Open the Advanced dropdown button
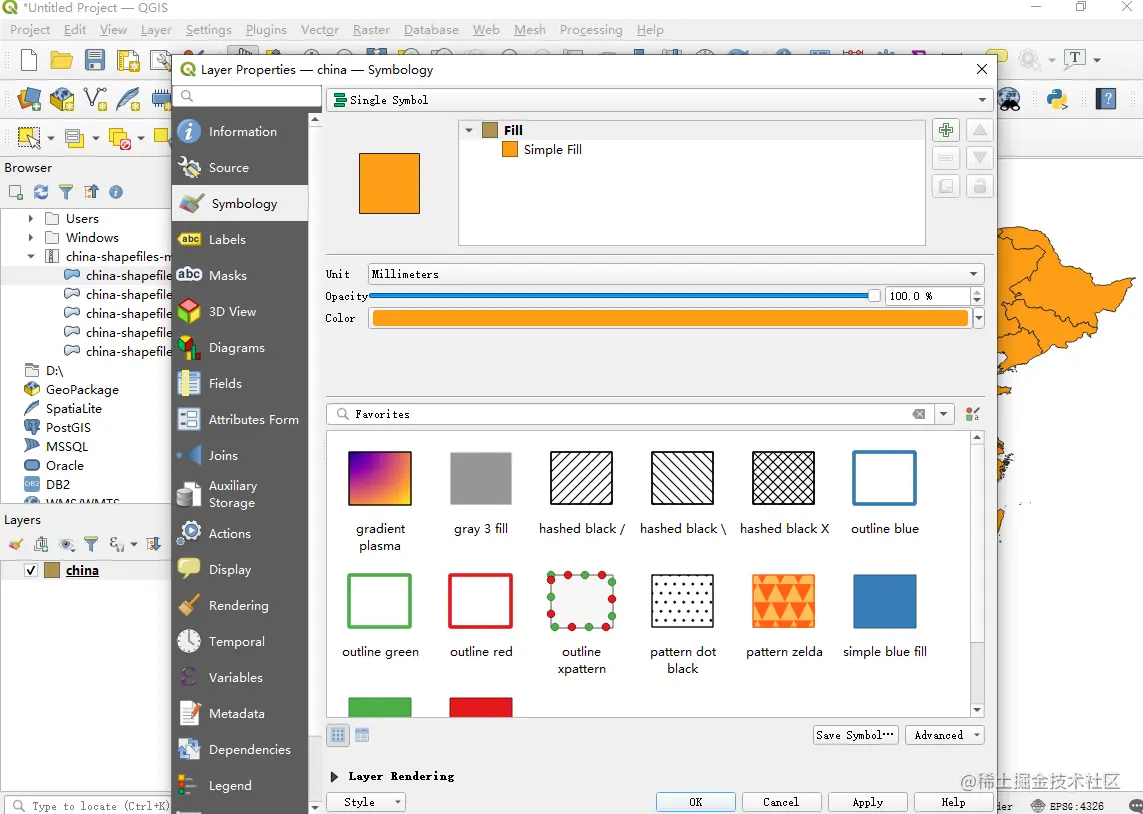1143x814 pixels. (x=945, y=735)
